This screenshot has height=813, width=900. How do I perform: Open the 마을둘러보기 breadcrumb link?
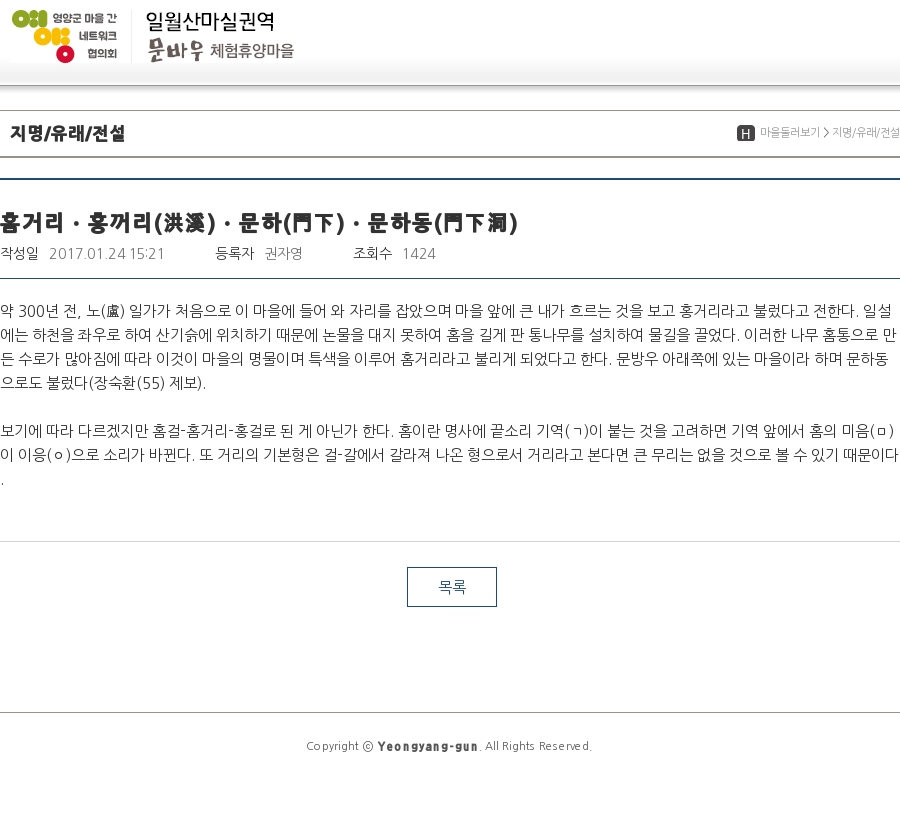pos(790,133)
